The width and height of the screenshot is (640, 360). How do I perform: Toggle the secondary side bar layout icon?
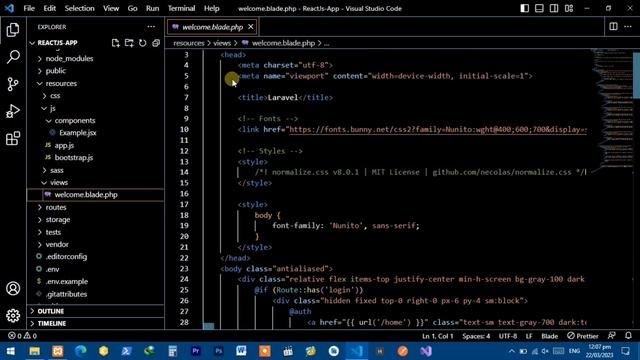point(554,8)
